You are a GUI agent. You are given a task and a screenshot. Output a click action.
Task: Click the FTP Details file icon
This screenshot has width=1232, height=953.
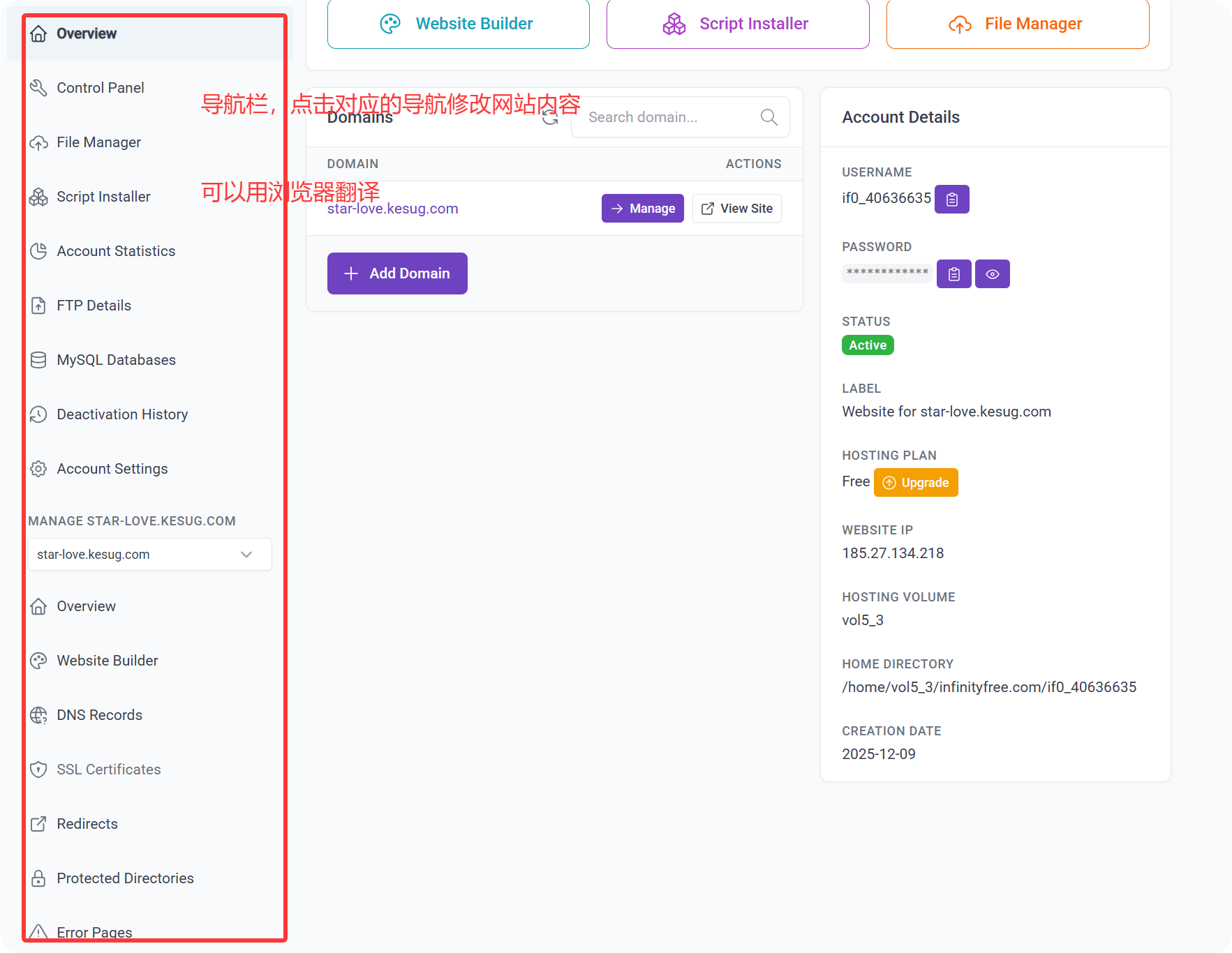point(38,306)
